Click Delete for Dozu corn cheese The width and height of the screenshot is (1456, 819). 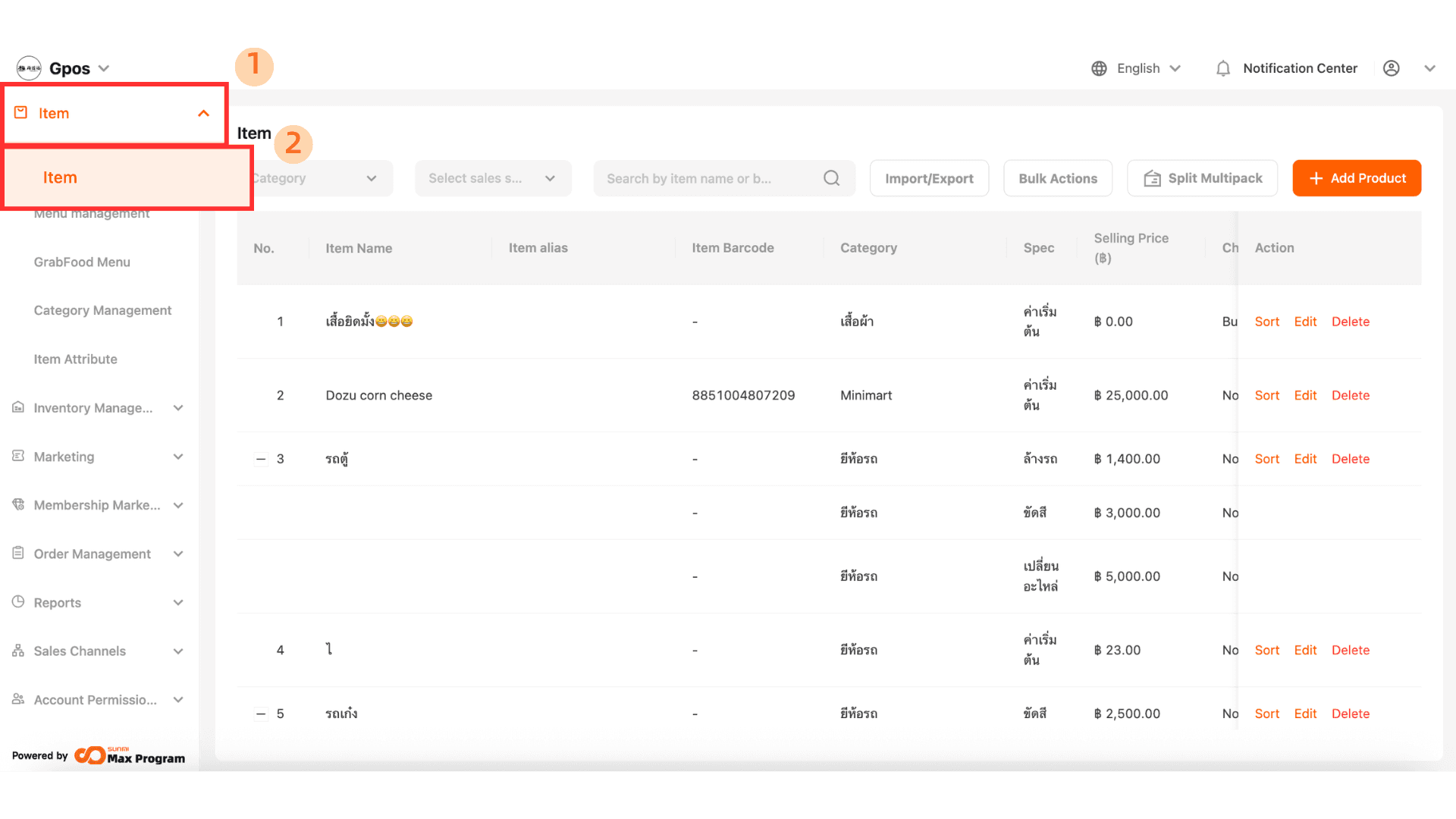(1350, 395)
